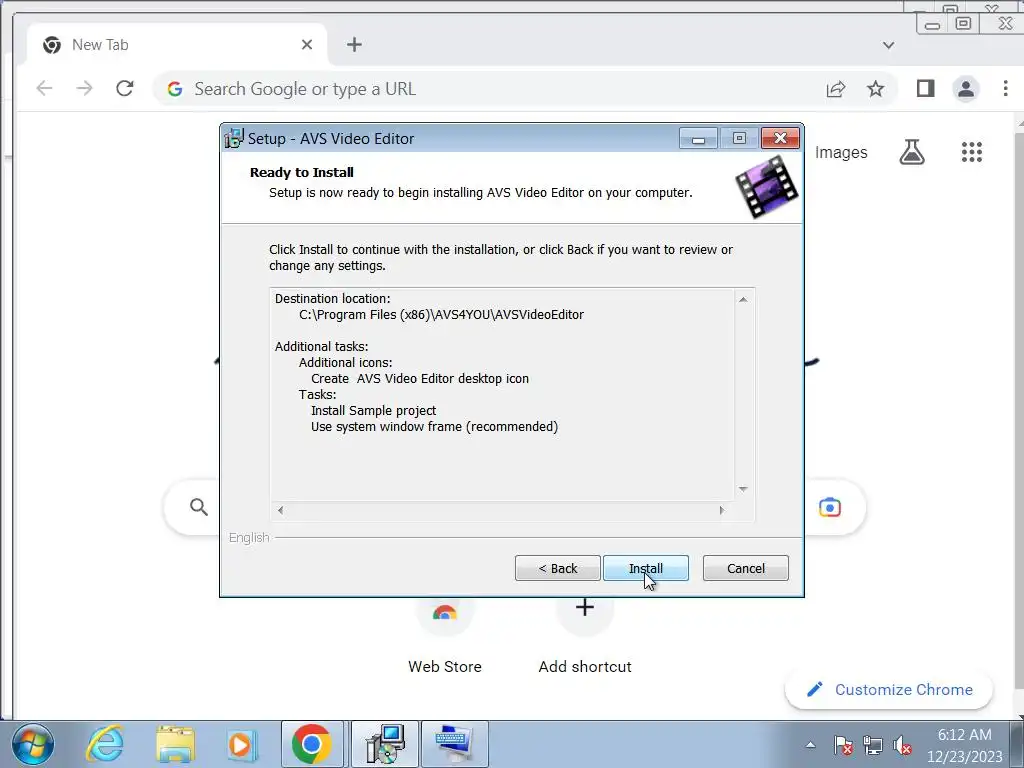Launch Internet Explorer from taskbar
Viewport: 1024px width, 768px height.
pyautogui.click(x=104, y=744)
